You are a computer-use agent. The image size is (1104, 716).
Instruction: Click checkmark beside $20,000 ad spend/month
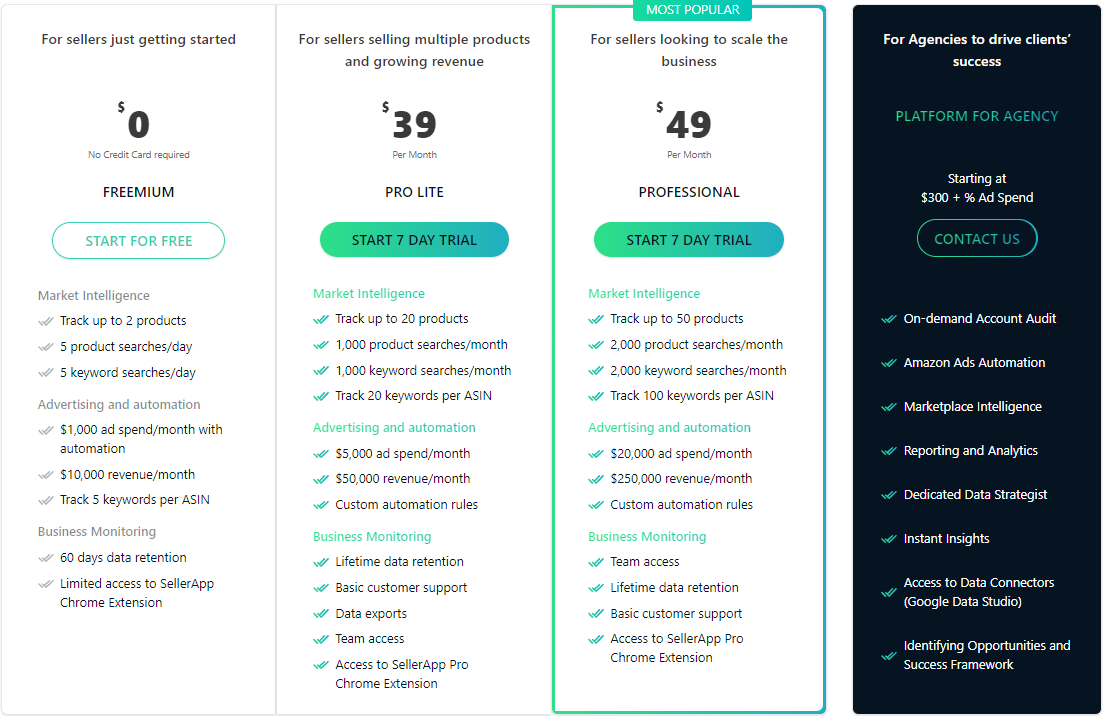(x=596, y=454)
